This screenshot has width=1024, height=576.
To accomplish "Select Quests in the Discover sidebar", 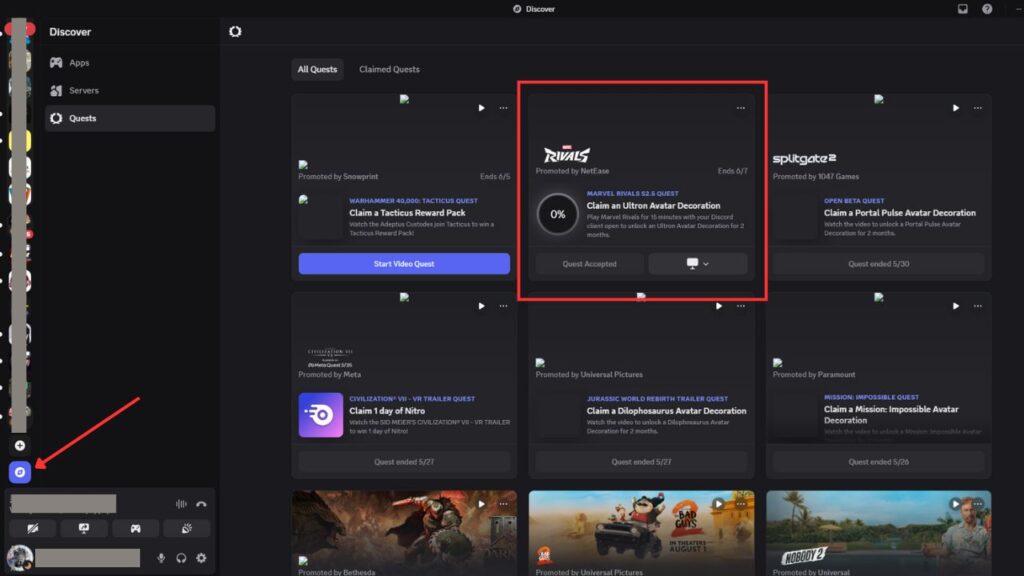I will pos(129,118).
